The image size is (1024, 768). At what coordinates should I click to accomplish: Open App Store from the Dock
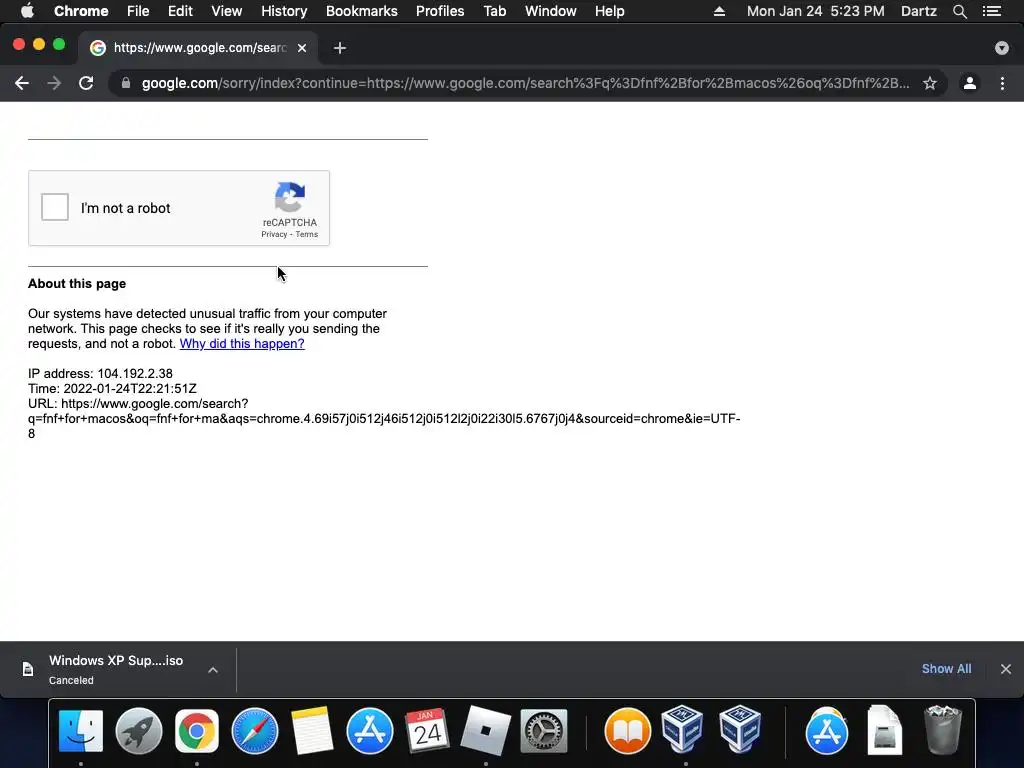pyautogui.click(x=370, y=731)
